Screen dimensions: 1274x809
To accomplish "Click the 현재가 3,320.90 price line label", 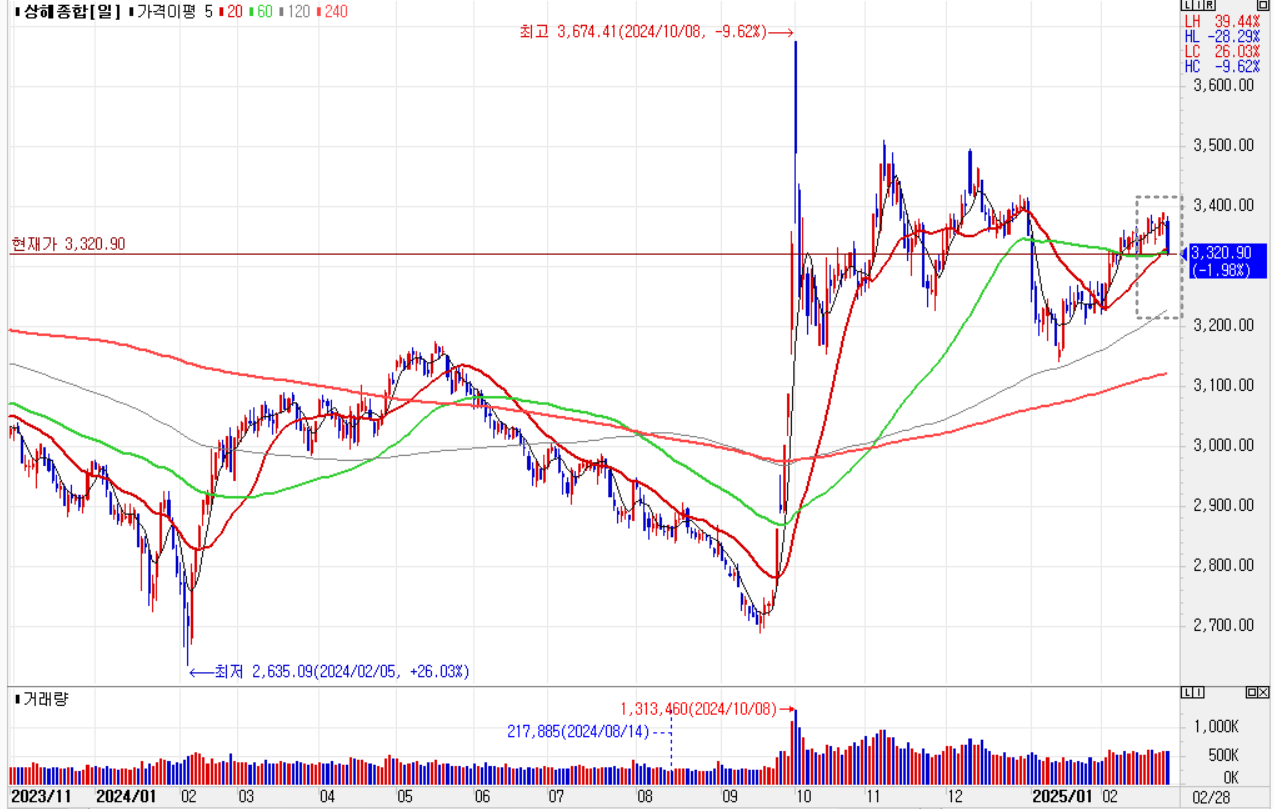I will tap(68, 244).
